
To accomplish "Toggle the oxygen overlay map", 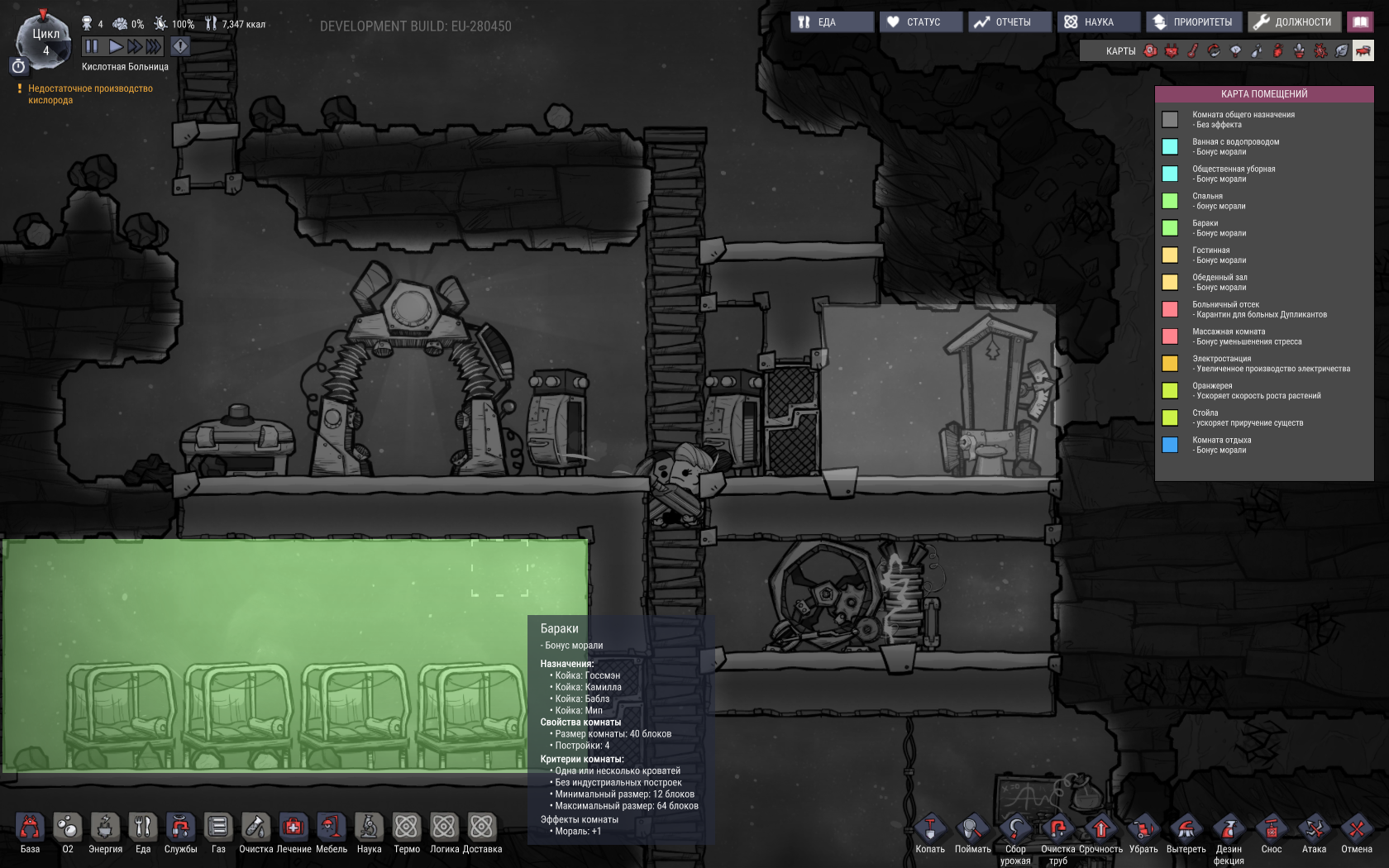I will (x=1150, y=51).
